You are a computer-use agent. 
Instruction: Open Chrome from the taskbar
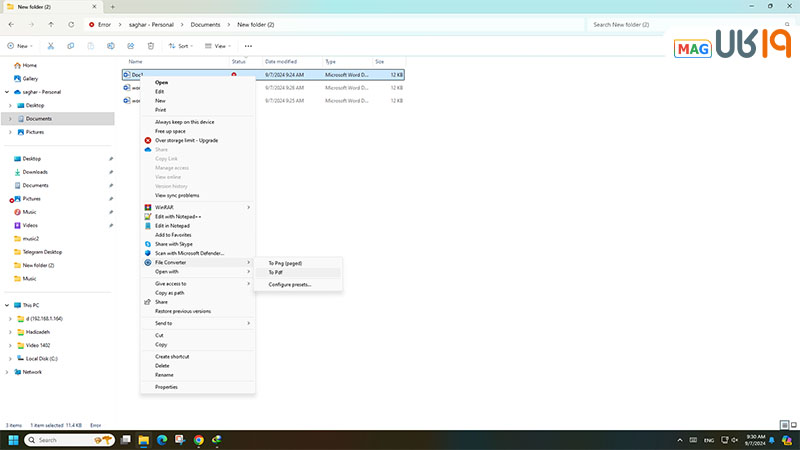coord(198,439)
